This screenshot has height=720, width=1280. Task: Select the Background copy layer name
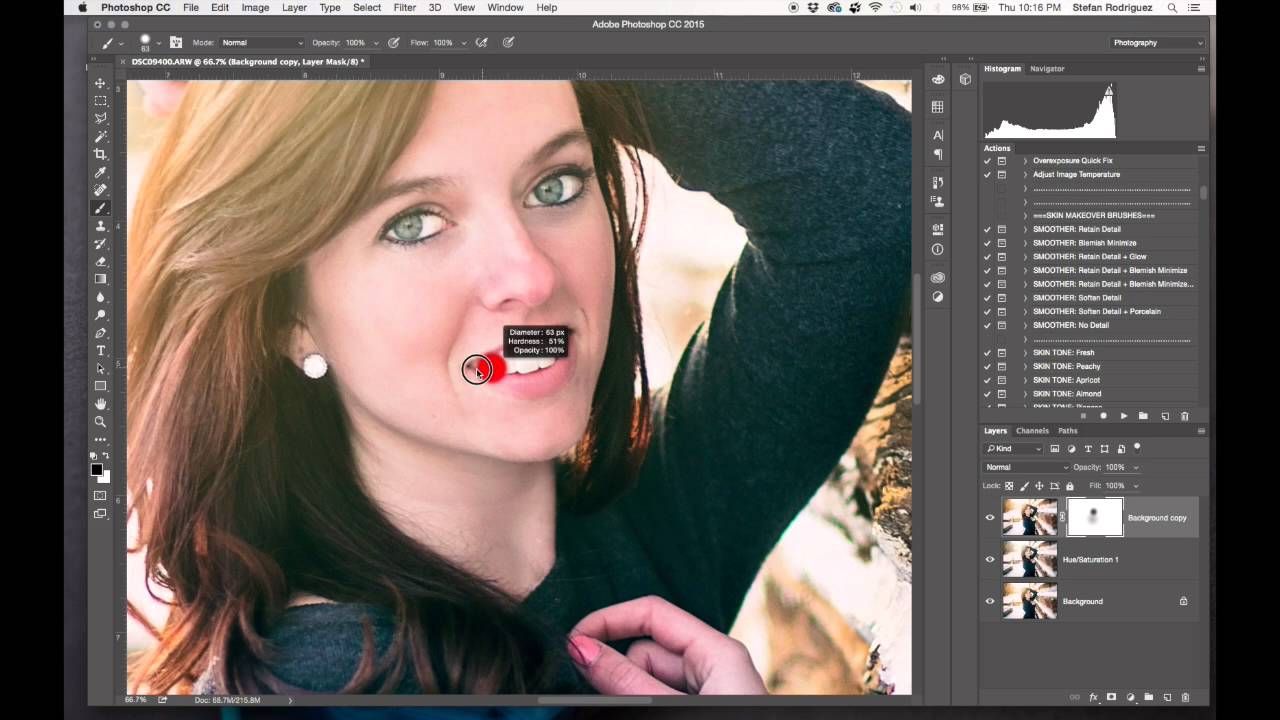[1157, 518]
